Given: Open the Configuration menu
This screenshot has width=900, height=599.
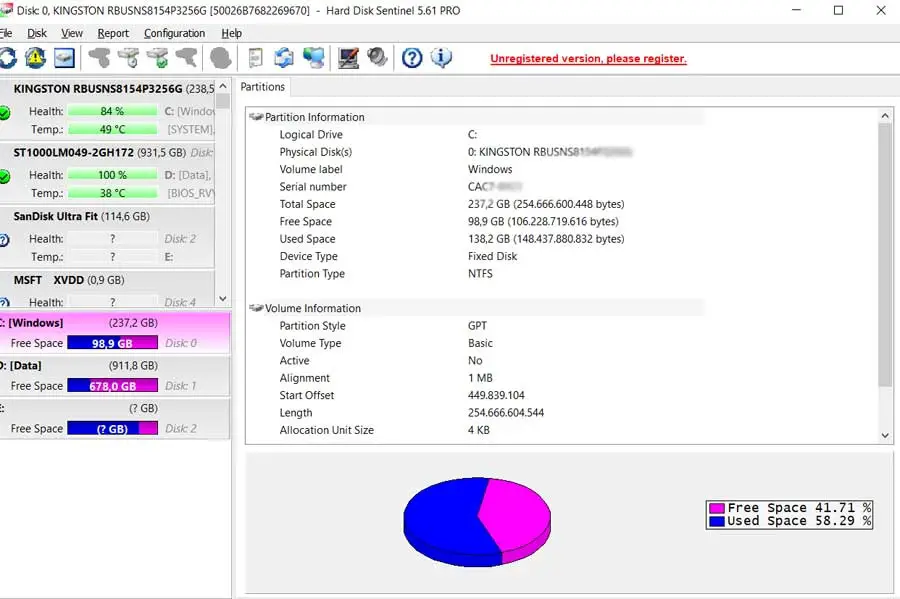Looking at the screenshot, I should pyautogui.click(x=174, y=33).
